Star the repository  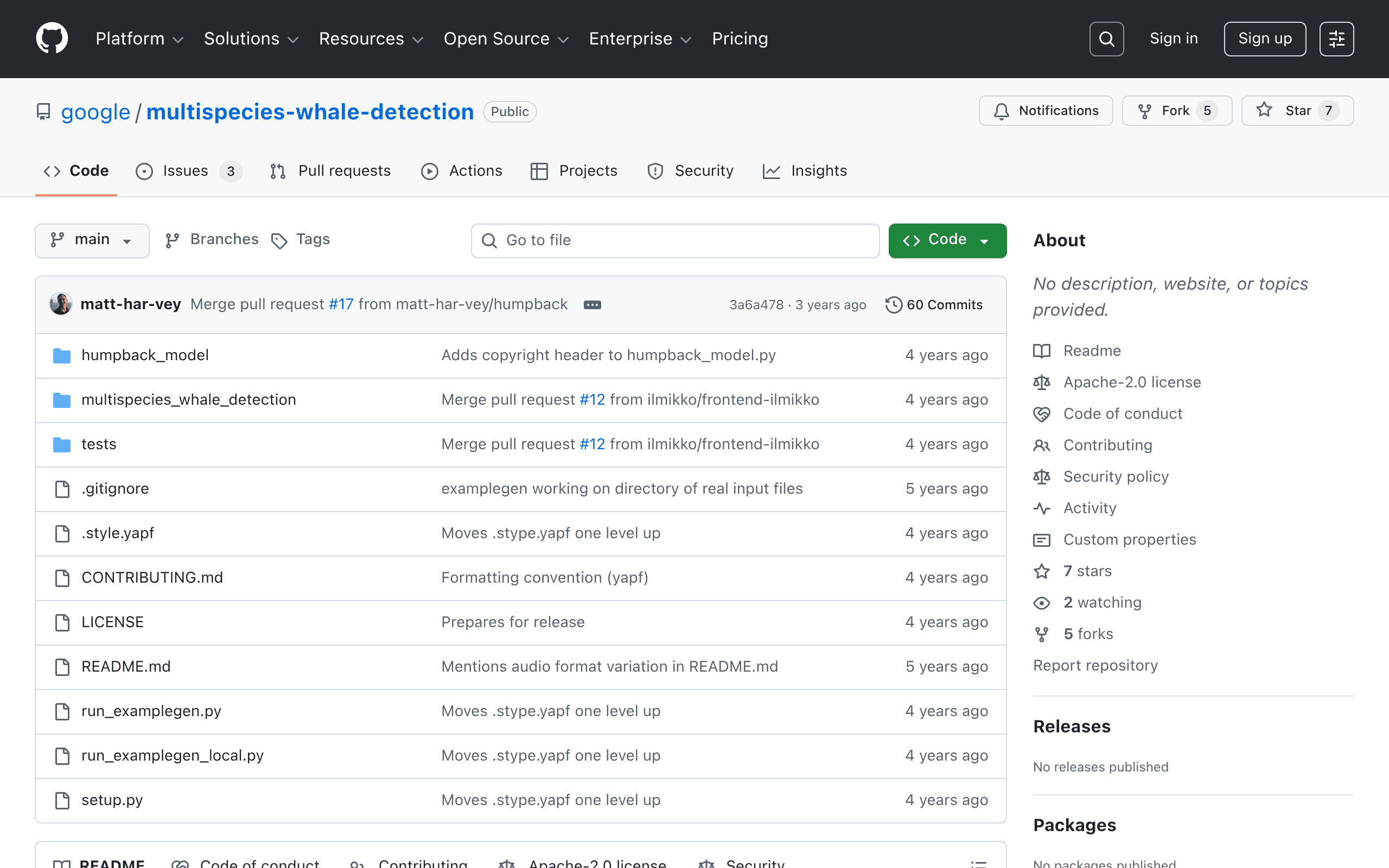tap(1297, 111)
